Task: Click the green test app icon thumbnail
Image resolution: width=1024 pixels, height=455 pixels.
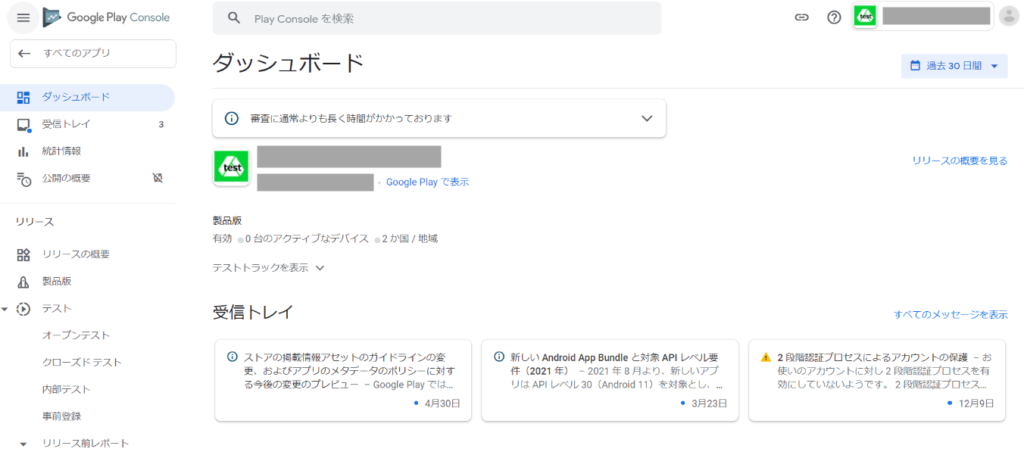Action: 231,168
